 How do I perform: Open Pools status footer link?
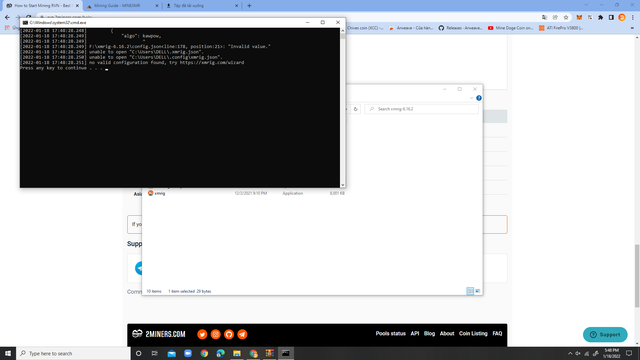point(391,333)
